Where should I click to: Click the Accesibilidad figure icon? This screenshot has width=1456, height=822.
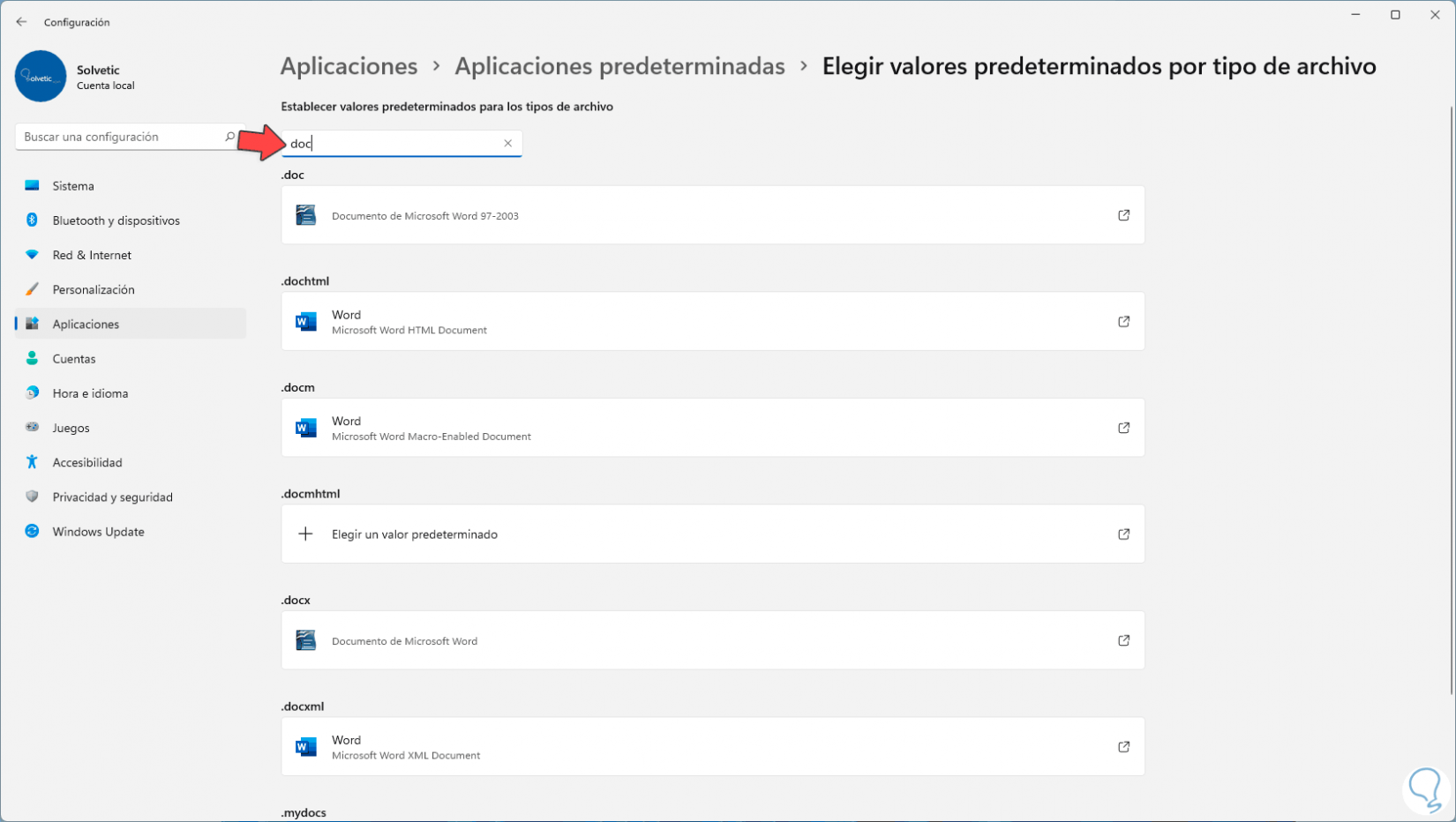pos(32,462)
